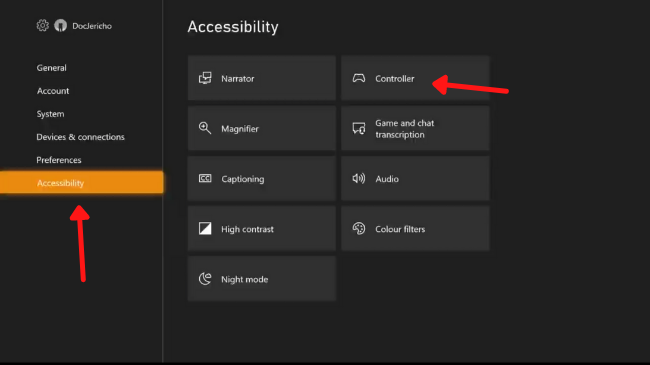The height and width of the screenshot is (365, 650).
Task: Click the Night mode moon icon
Action: pyautogui.click(x=205, y=279)
